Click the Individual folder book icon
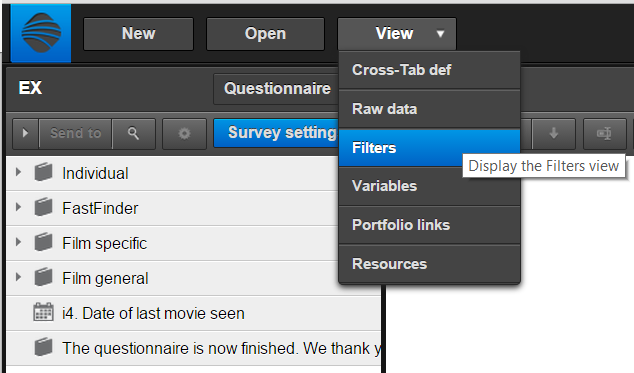Viewport: 634px width, 373px height. coord(43,172)
